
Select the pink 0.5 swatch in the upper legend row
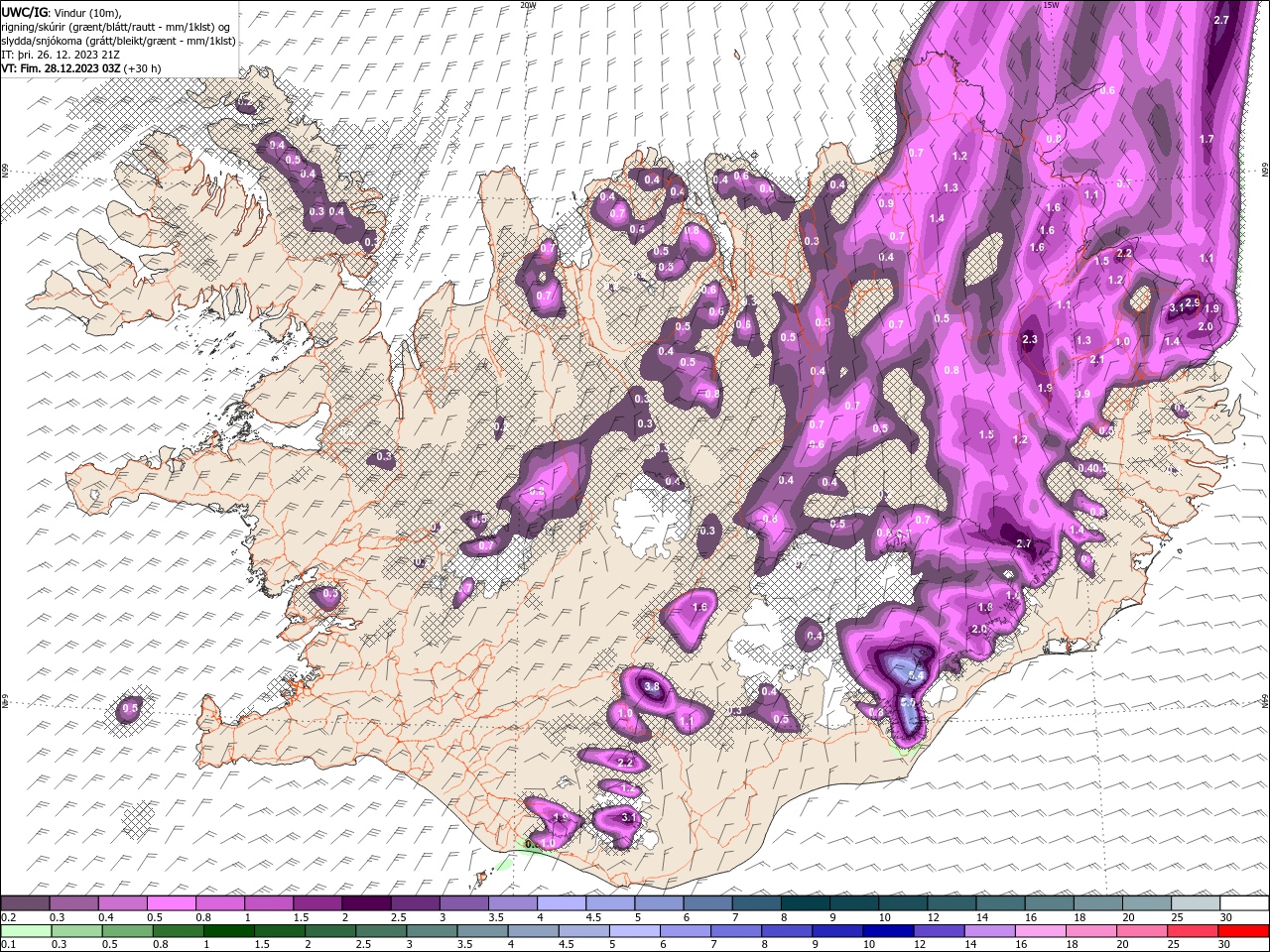point(171,902)
